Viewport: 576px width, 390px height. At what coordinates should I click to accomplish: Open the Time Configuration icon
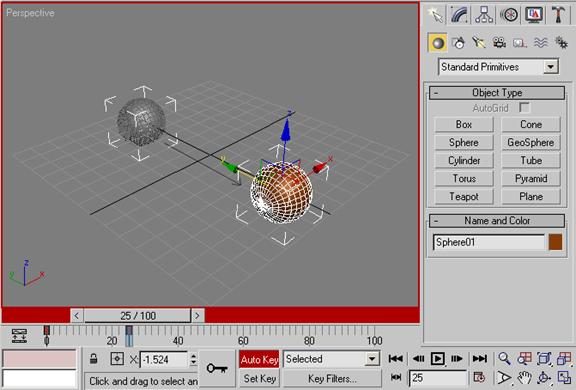click(x=479, y=378)
